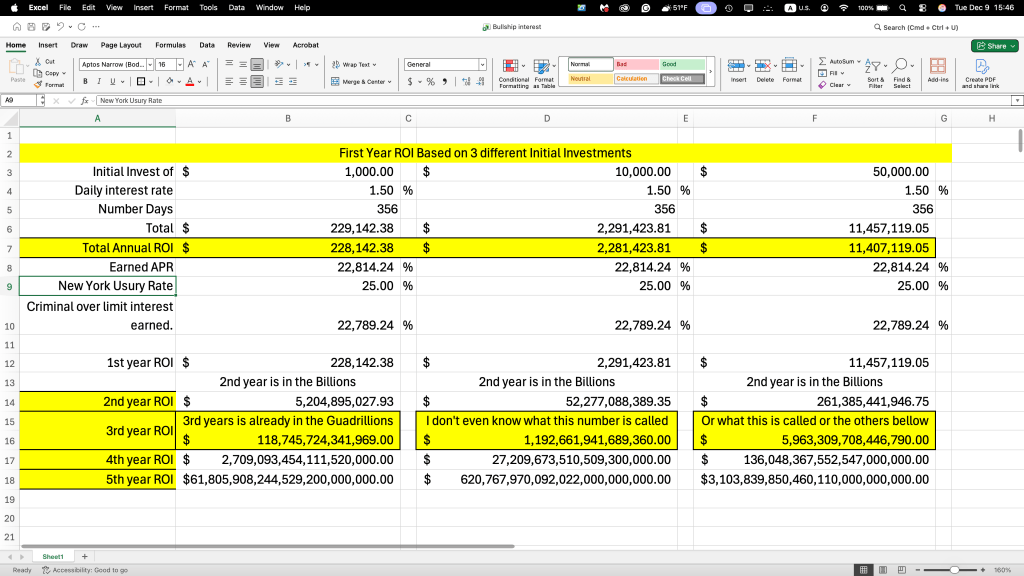Toggle Bold formatting
This screenshot has width=1024, height=576.
pyautogui.click(x=85, y=82)
